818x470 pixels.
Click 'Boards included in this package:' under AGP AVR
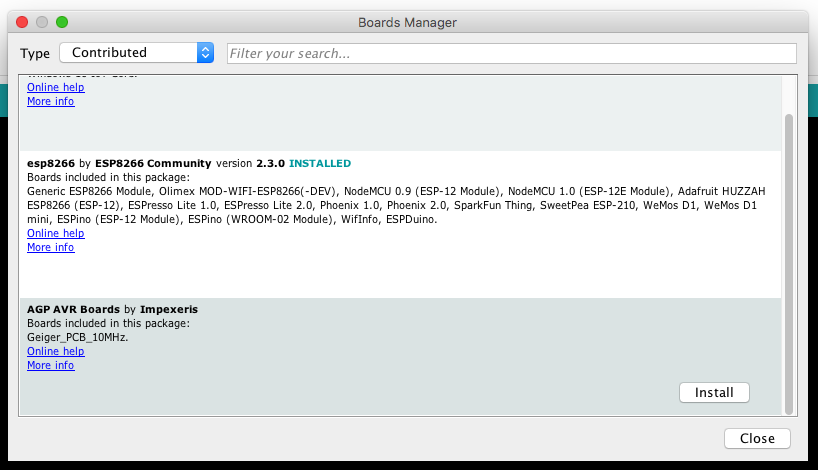(109, 323)
